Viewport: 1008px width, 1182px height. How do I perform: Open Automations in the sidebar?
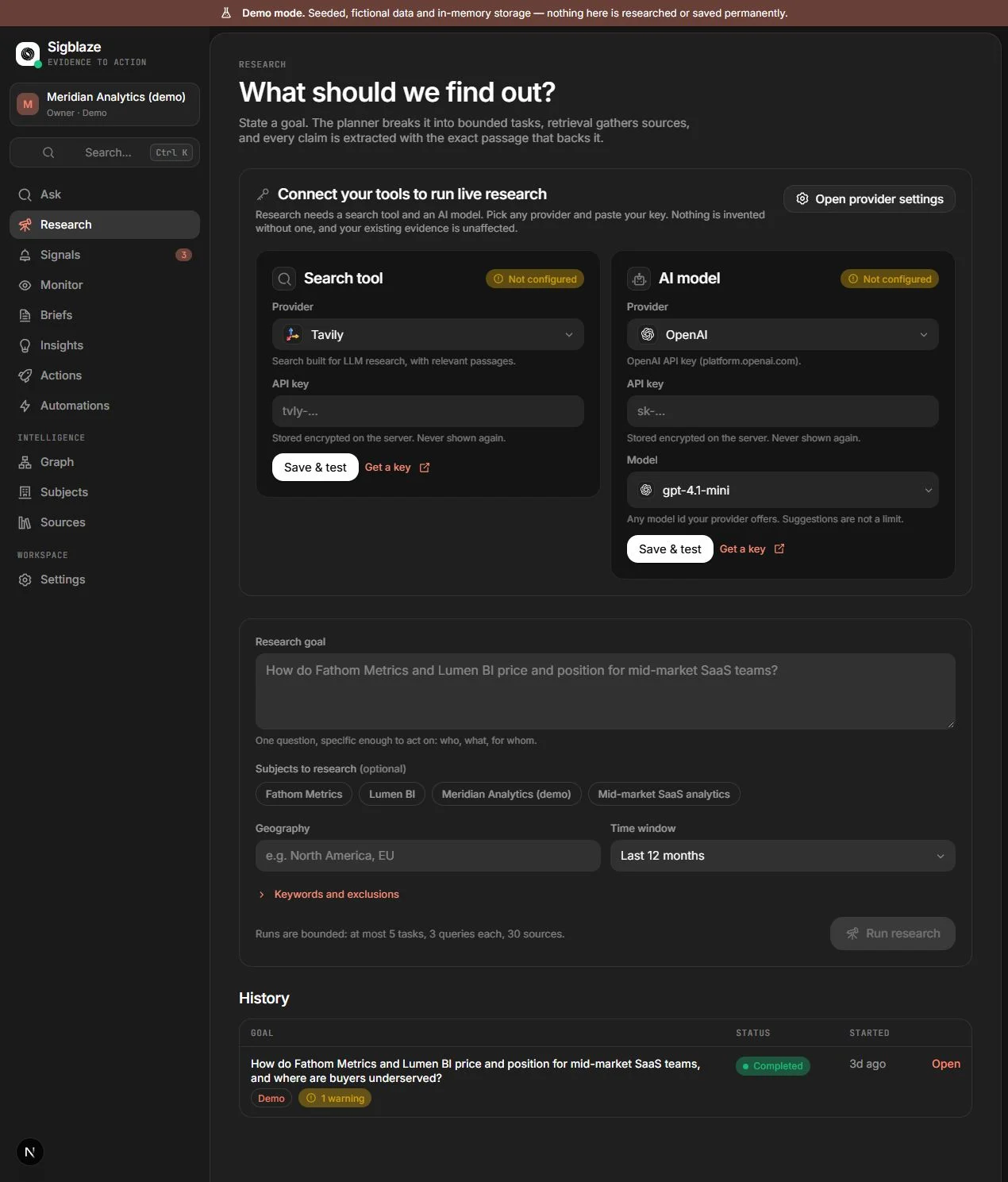tap(105, 406)
